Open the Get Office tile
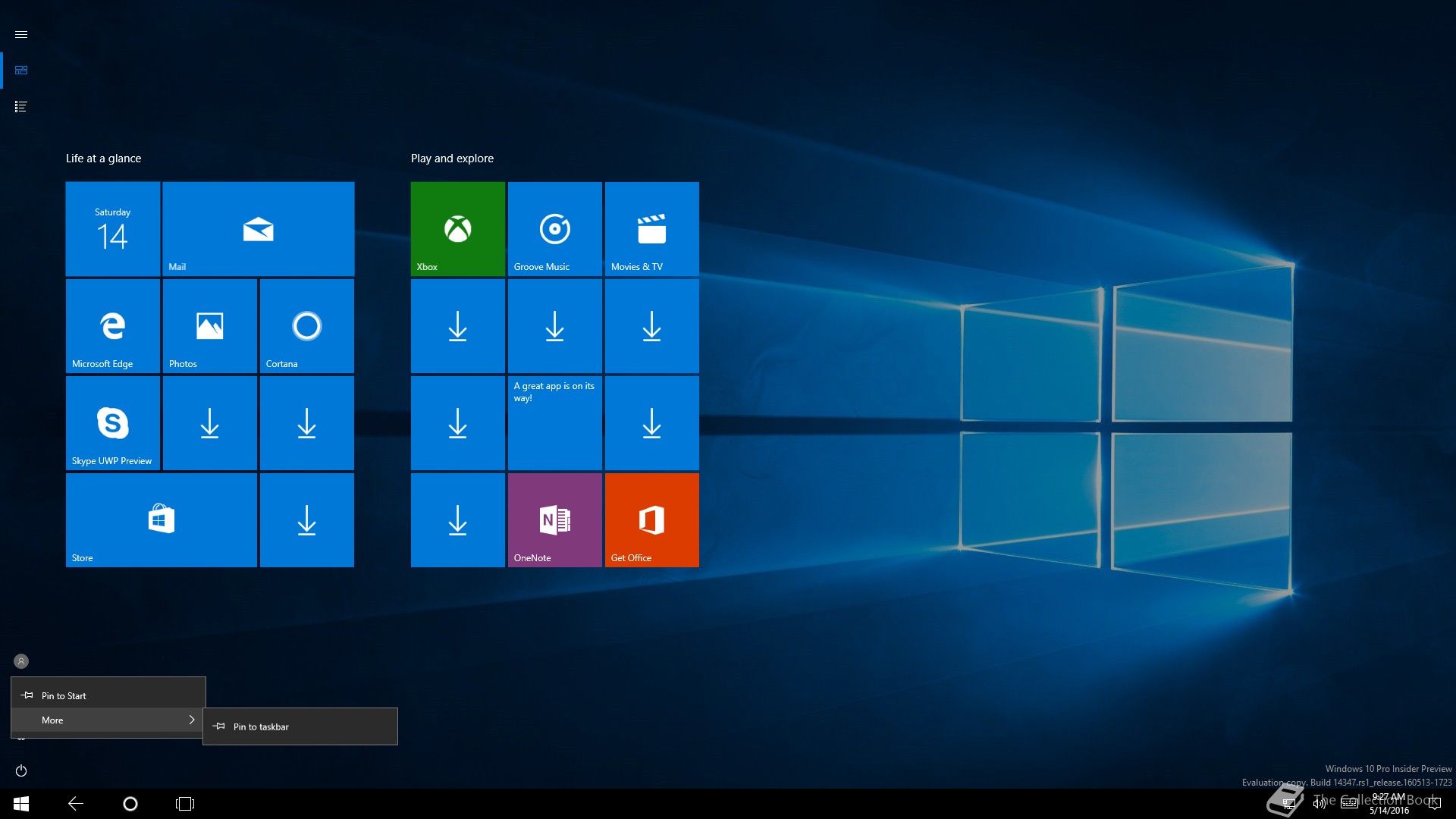Screen dimensions: 1456x819 [x=652, y=520]
